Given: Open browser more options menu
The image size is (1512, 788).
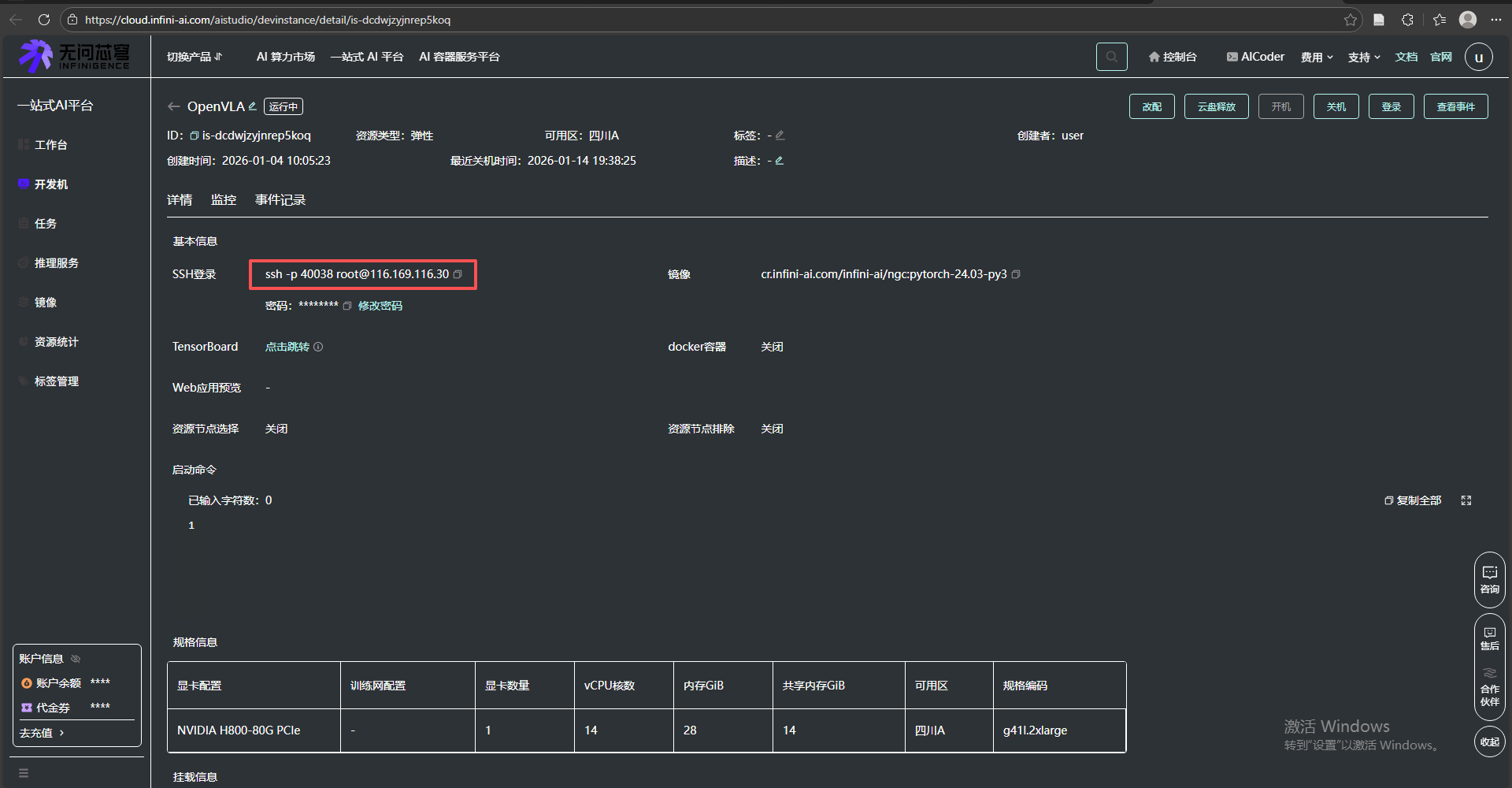Looking at the screenshot, I should pos(1496,20).
